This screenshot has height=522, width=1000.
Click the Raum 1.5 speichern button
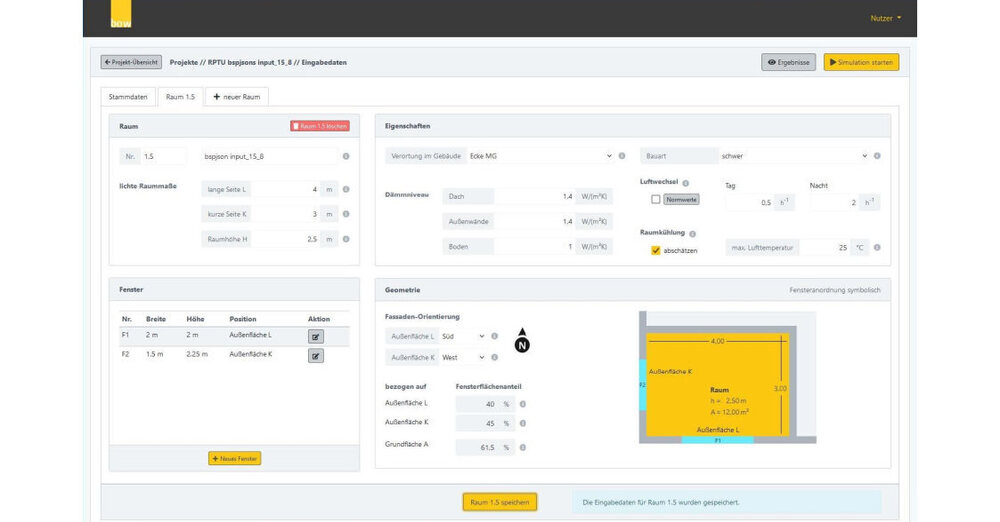click(500, 502)
